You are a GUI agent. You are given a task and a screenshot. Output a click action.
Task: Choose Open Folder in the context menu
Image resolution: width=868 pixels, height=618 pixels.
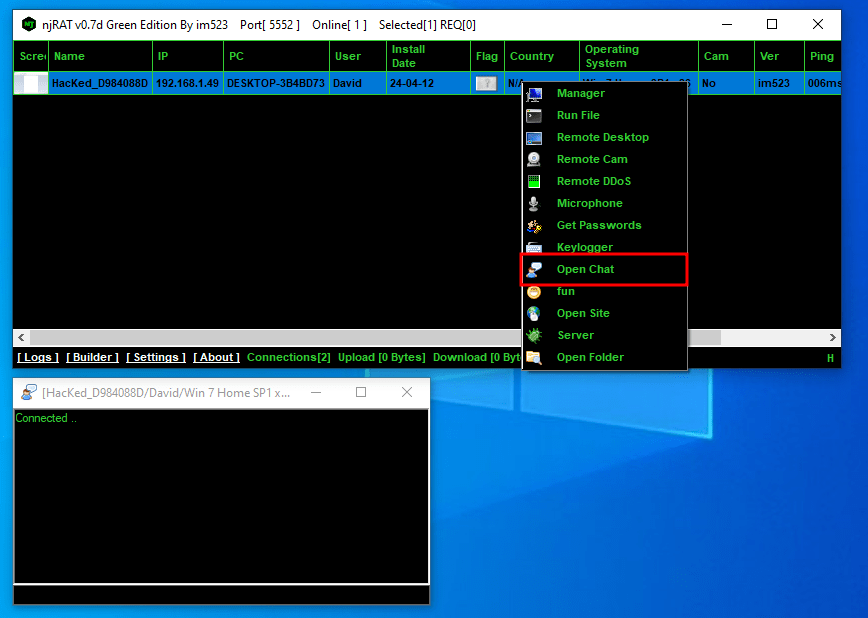coord(604,357)
